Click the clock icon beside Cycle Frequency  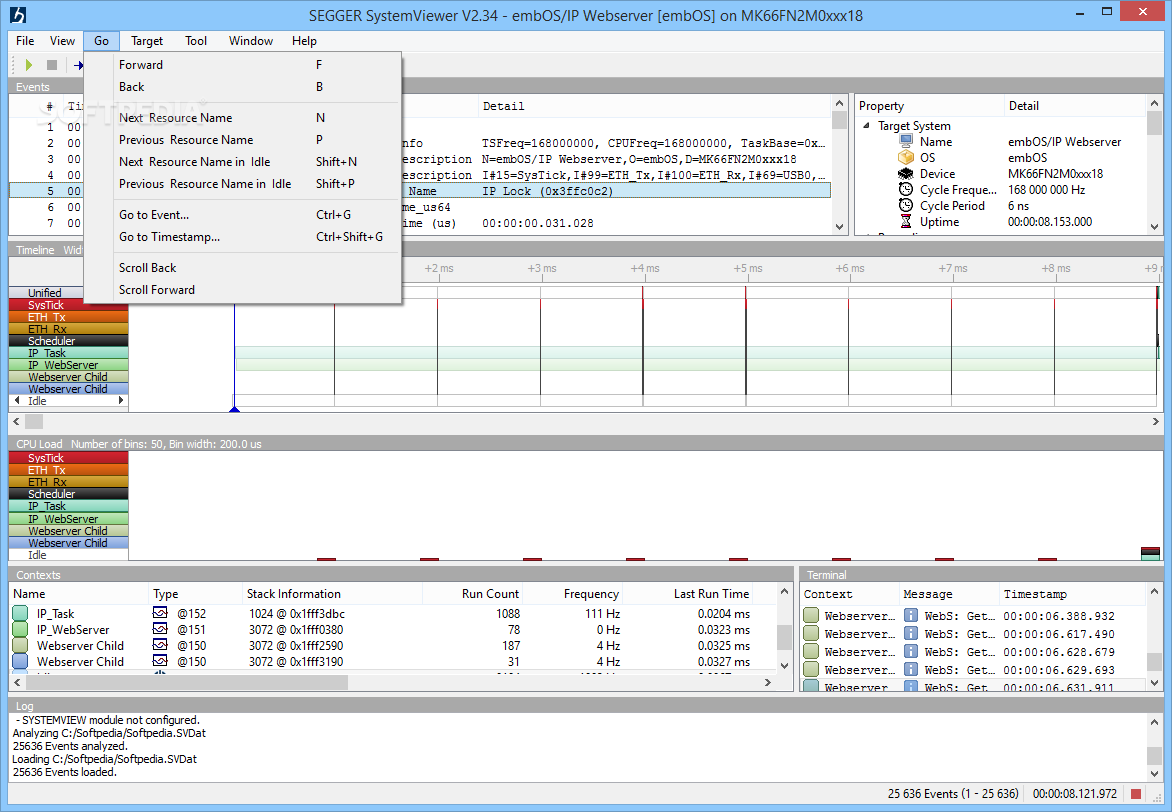click(x=906, y=189)
